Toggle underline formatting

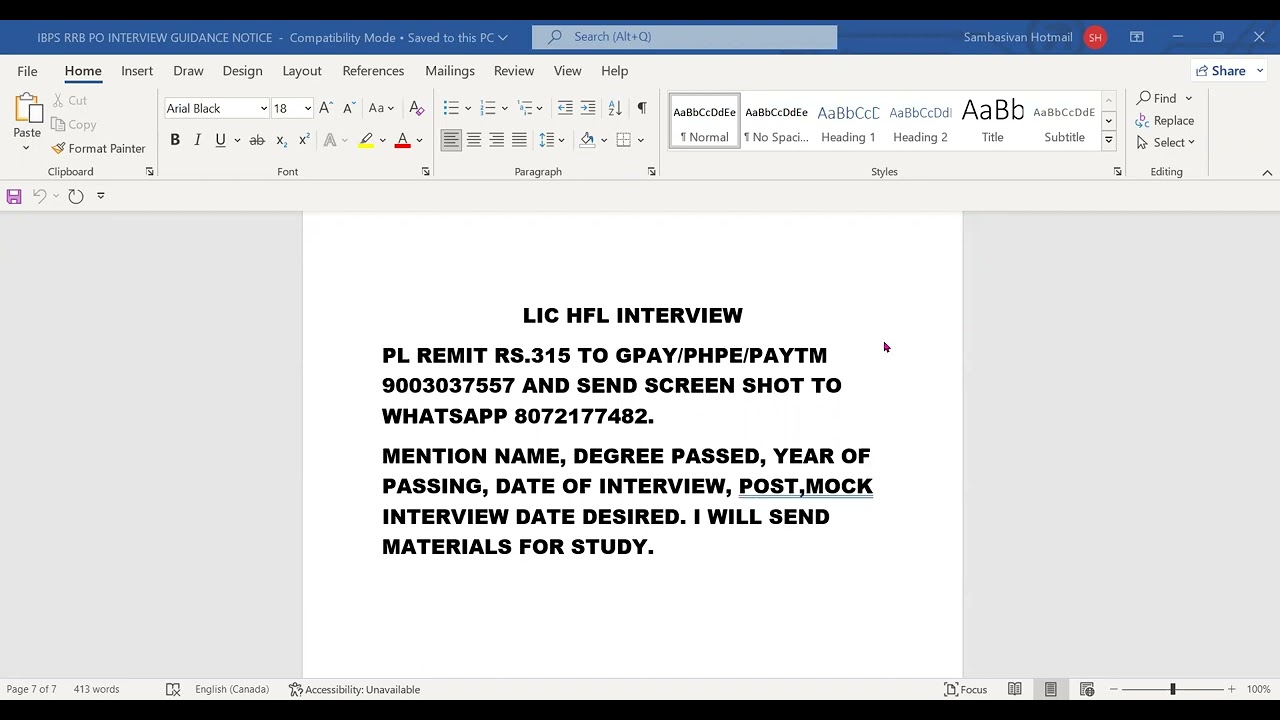click(x=220, y=140)
